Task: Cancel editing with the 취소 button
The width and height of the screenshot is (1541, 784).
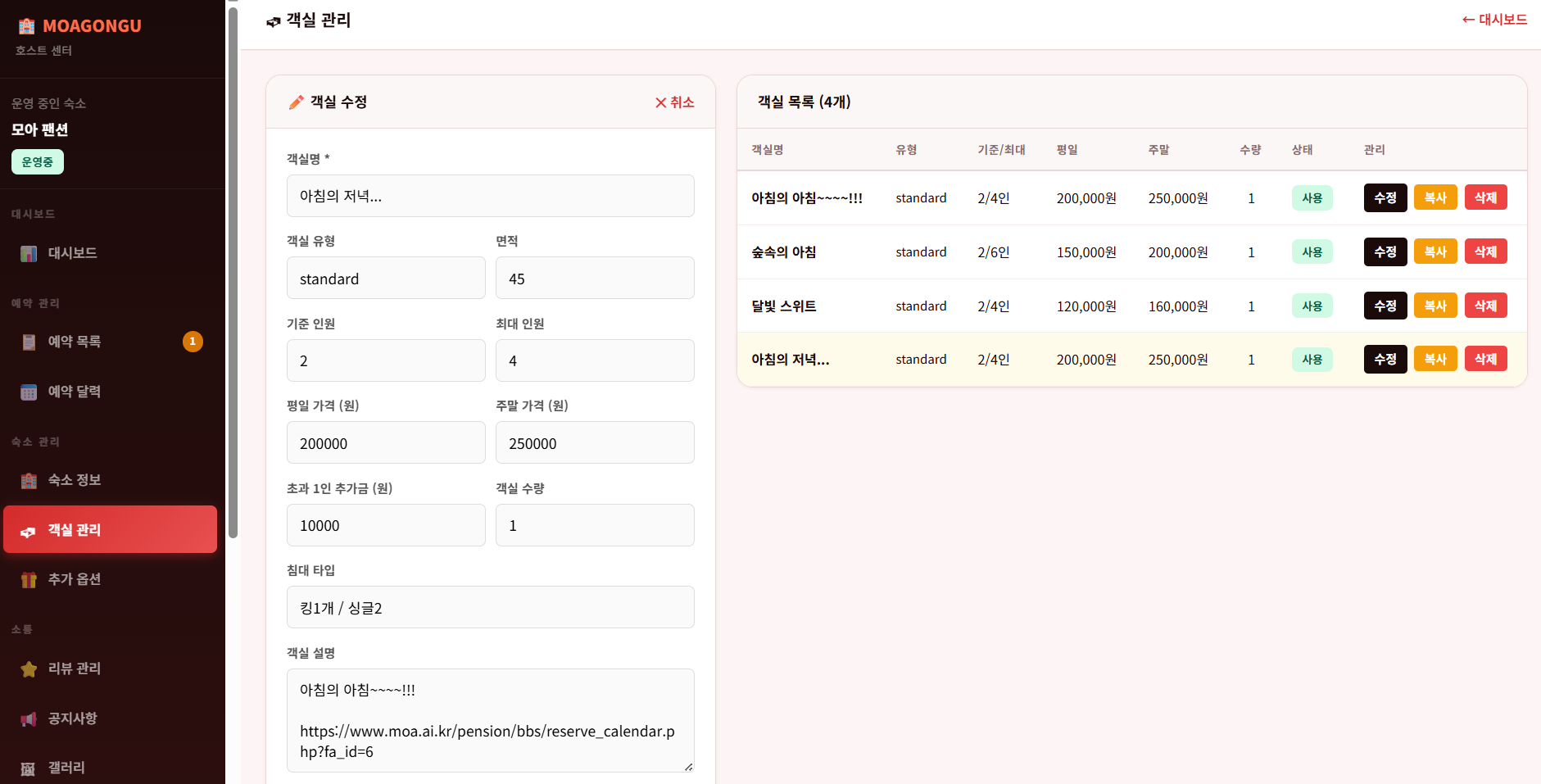Action: [x=674, y=102]
